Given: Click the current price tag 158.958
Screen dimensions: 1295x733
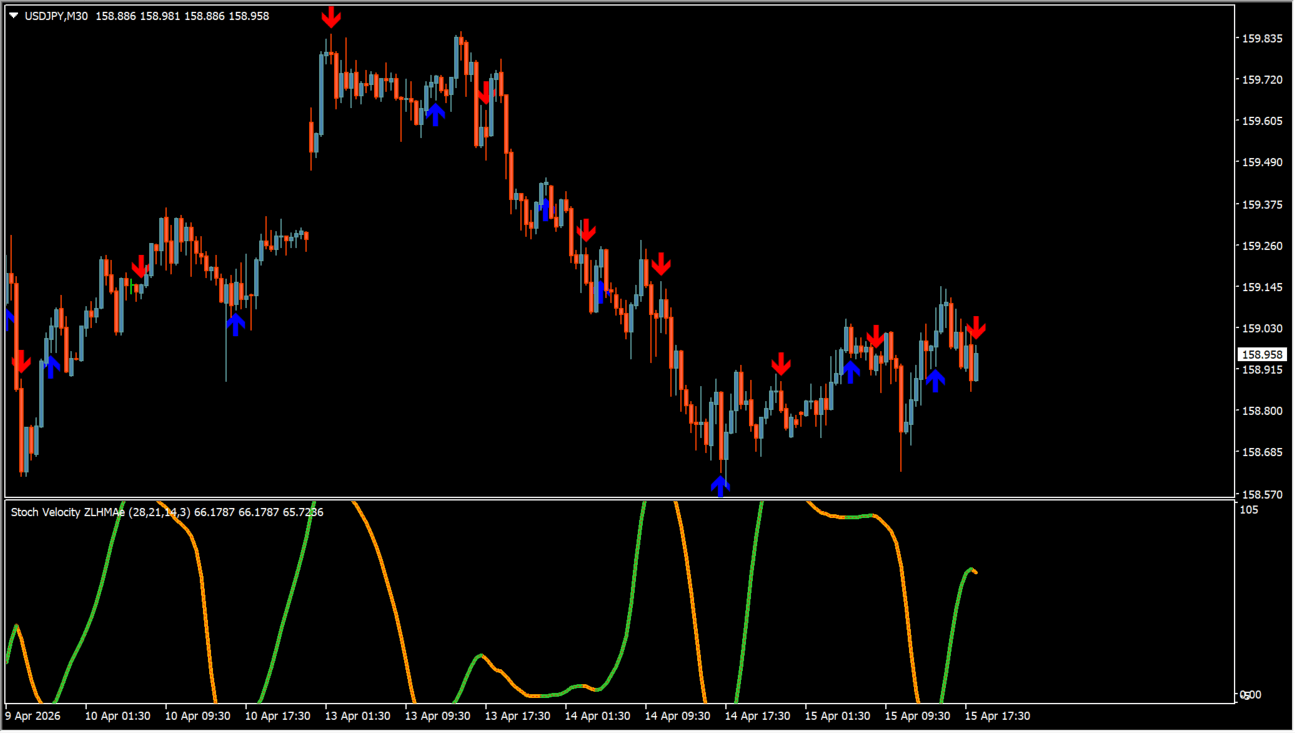Looking at the screenshot, I should (1261, 355).
